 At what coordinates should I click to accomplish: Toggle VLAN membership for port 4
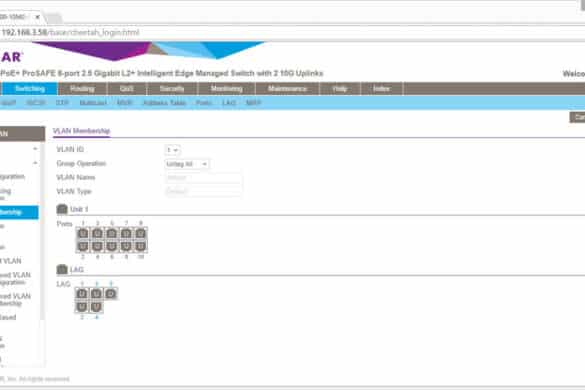(x=97, y=246)
